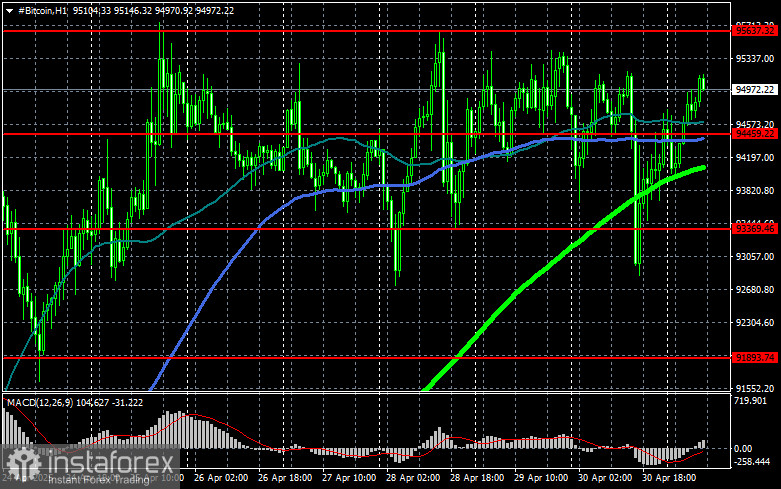Select the red 93369.46 price level label
This screenshot has width=781, height=489.
755,229
